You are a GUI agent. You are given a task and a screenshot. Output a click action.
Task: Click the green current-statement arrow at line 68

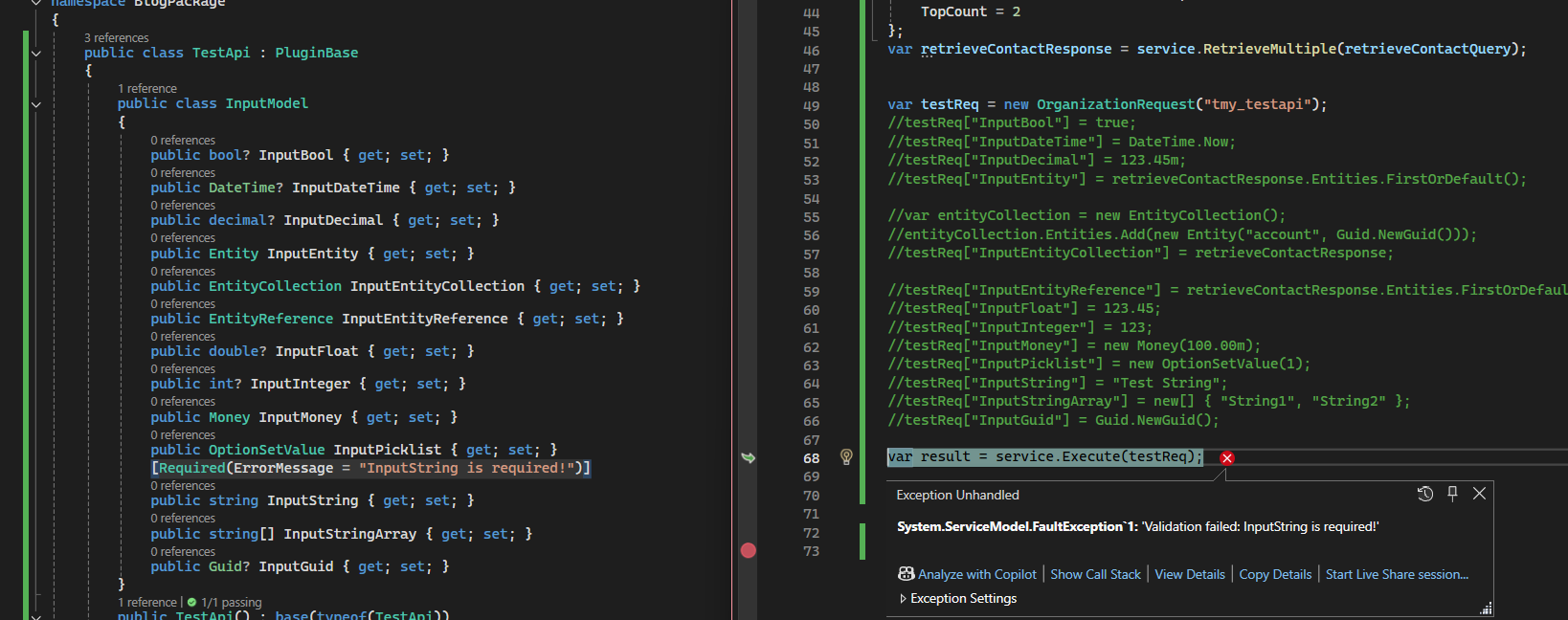749,457
